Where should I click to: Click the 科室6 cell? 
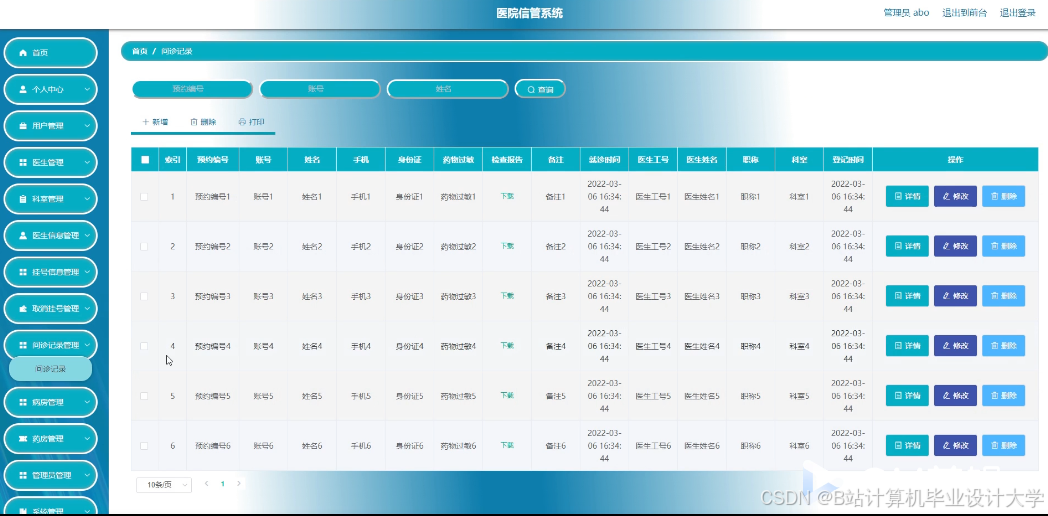click(x=799, y=446)
